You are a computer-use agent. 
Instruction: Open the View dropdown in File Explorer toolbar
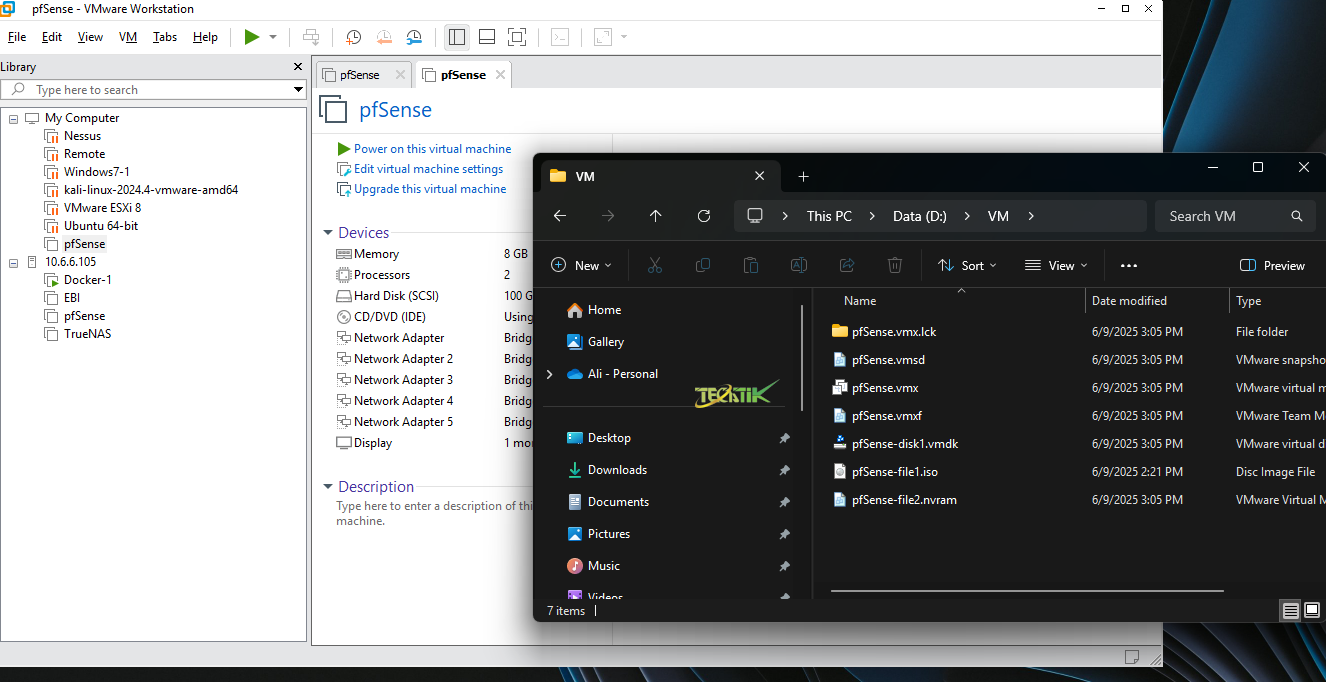point(1055,266)
